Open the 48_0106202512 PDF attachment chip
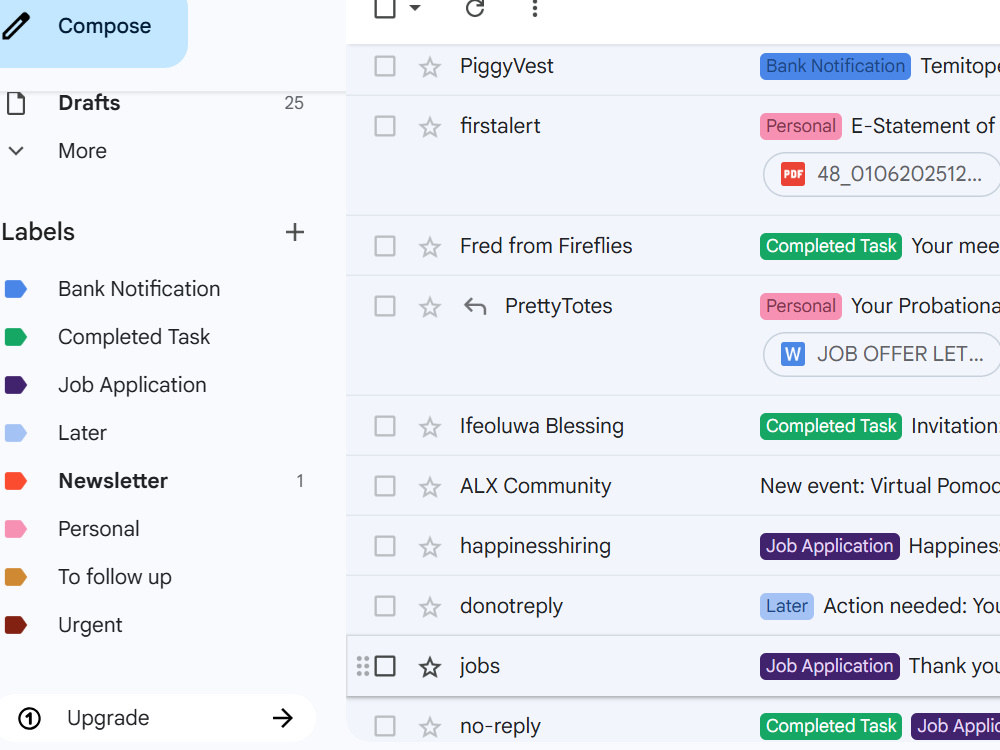This screenshot has height=750, width=1000. 881,174
